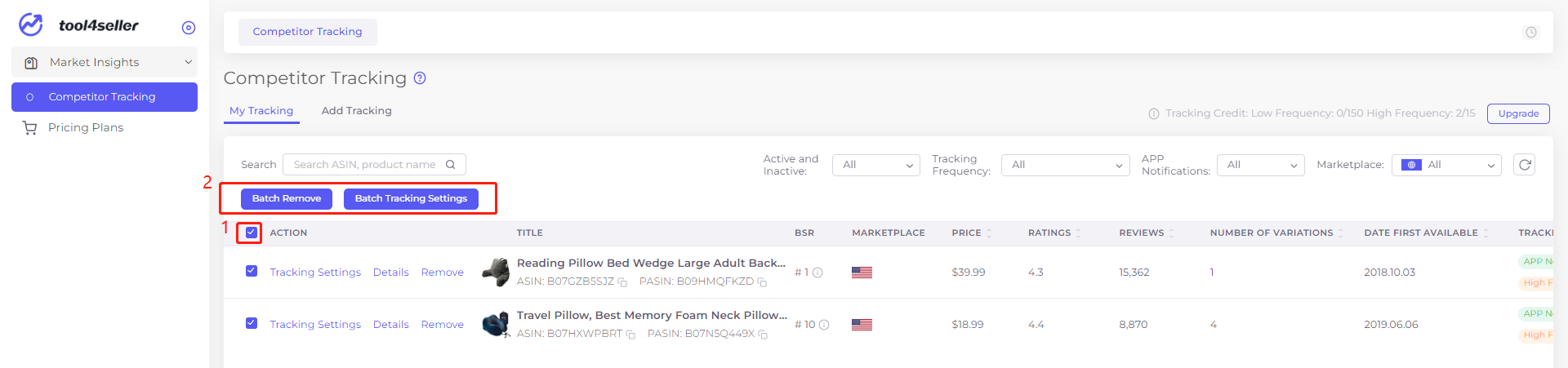The image size is (1568, 368).
Task: Switch to the Add Tracking tab
Action: click(356, 111)
